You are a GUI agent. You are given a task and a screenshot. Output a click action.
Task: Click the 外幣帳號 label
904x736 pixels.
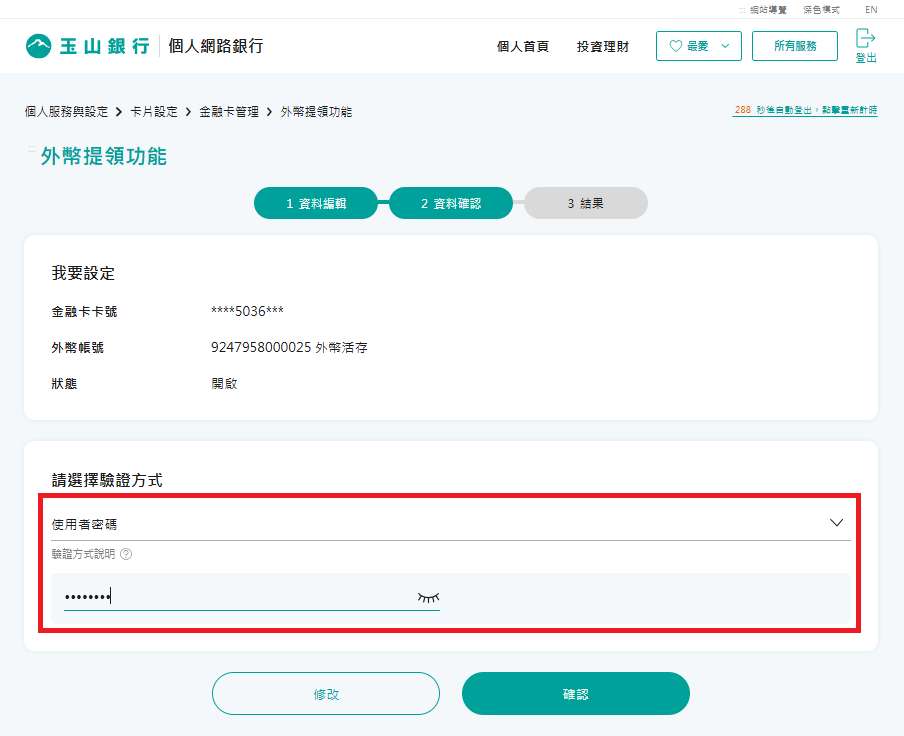pyautogui.click(x=77, y=348)
